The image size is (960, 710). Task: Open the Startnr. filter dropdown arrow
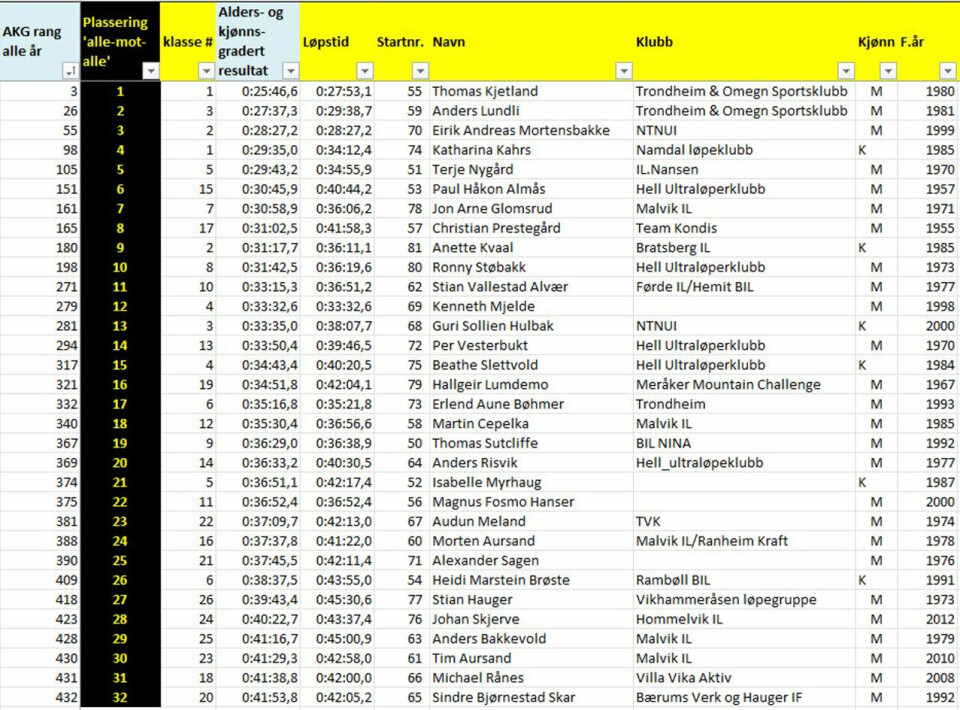click(419, 71)
